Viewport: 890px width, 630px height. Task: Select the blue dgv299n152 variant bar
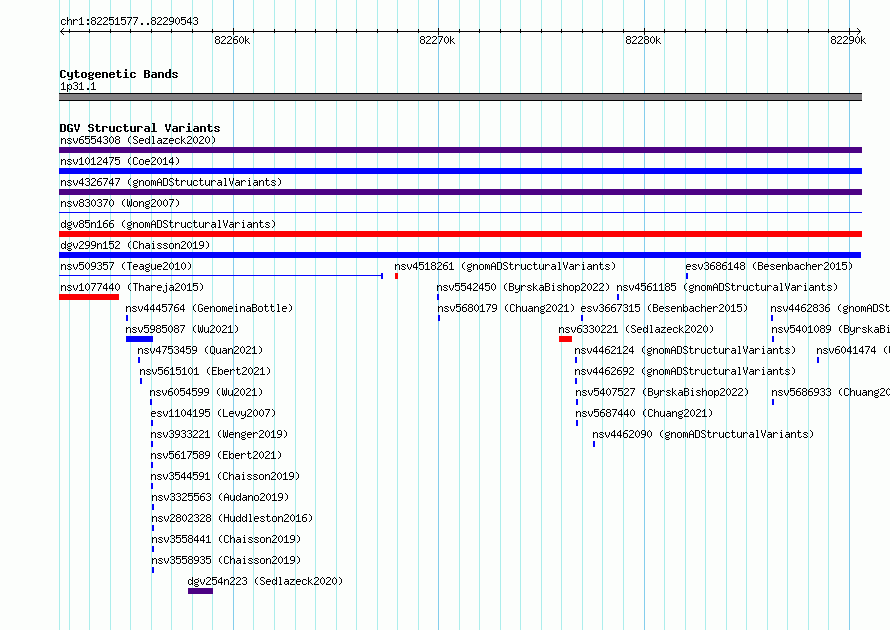tap(460, 255)
